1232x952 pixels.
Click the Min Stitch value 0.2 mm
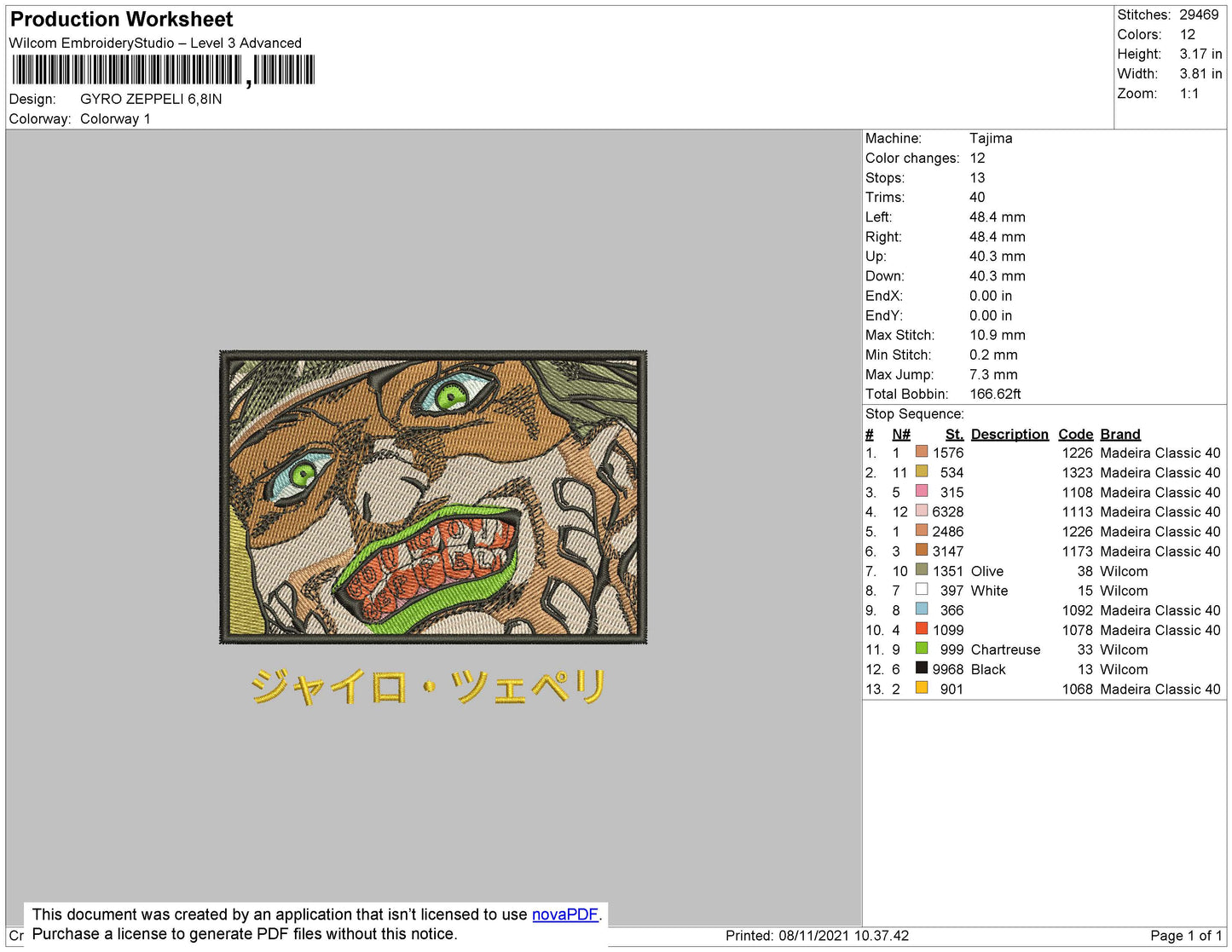[993, 355]
